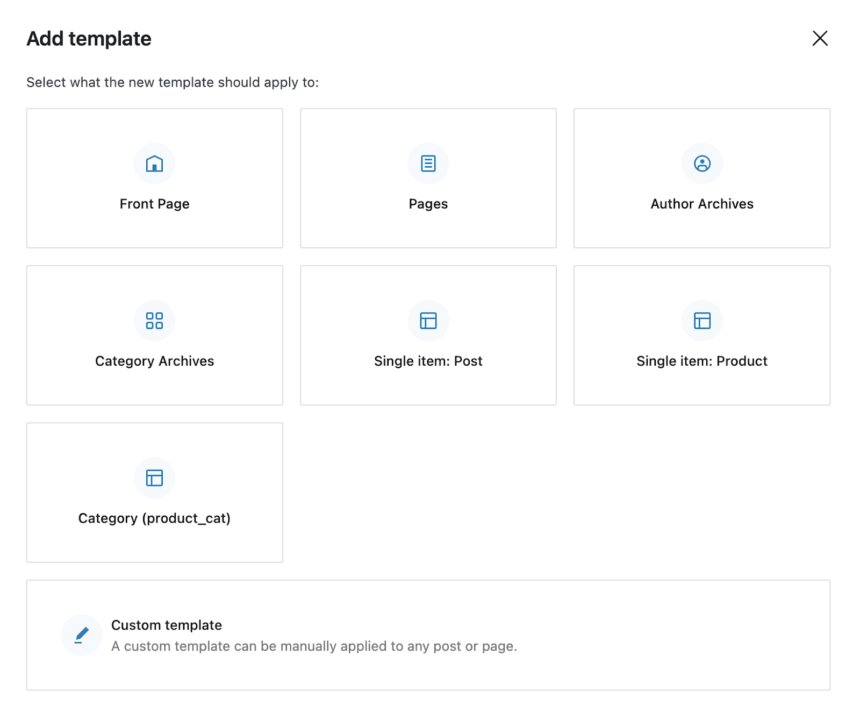The width and height of the screenshot is (860, 720).
Task: Select the Category (product_cat) label
Action: pos(154,519)
